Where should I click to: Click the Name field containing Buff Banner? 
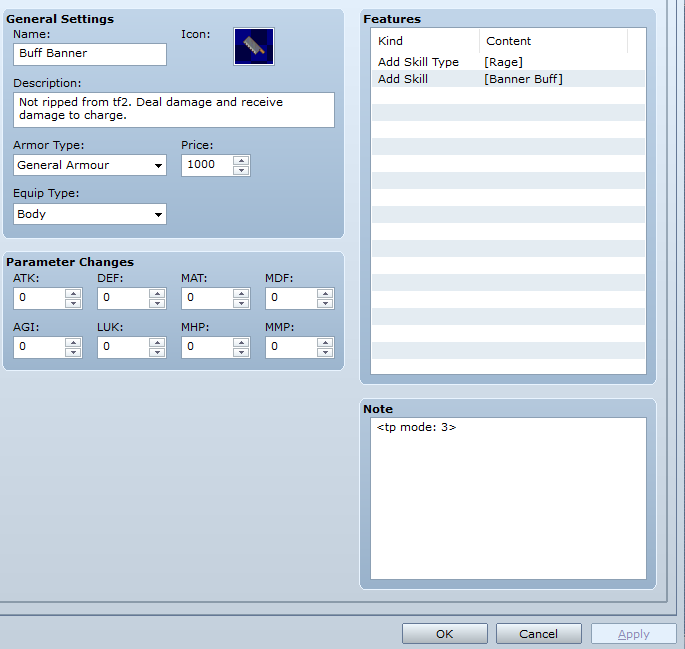coord(90,54)
